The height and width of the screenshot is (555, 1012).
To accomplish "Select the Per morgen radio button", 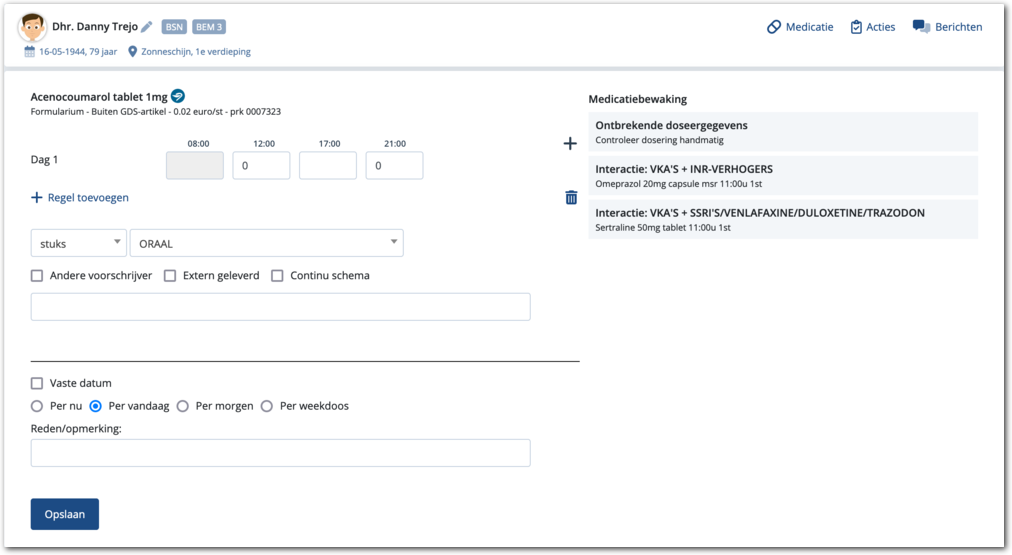I will (x=182, y=406).
